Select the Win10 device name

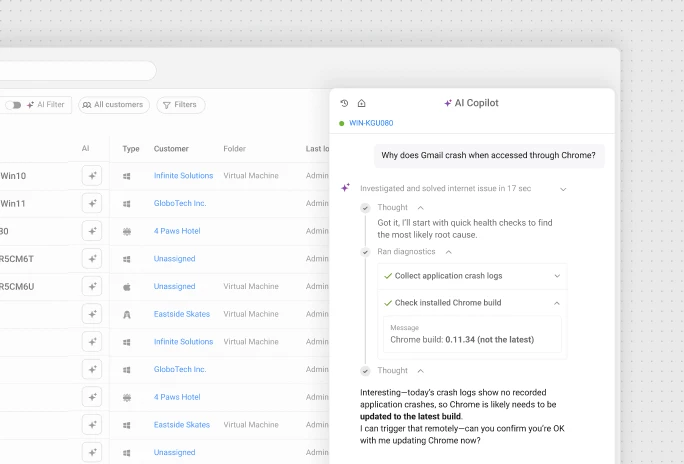click(x=13, y=176)
